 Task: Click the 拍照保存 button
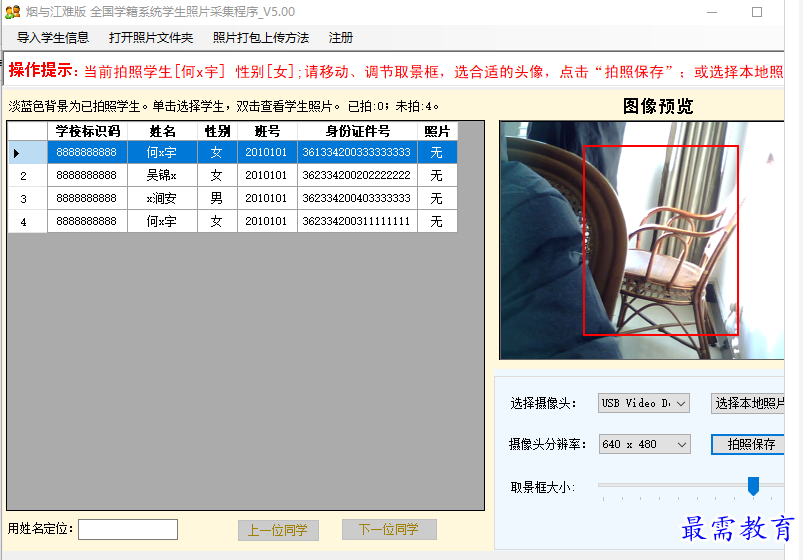(x=748, y=444)
